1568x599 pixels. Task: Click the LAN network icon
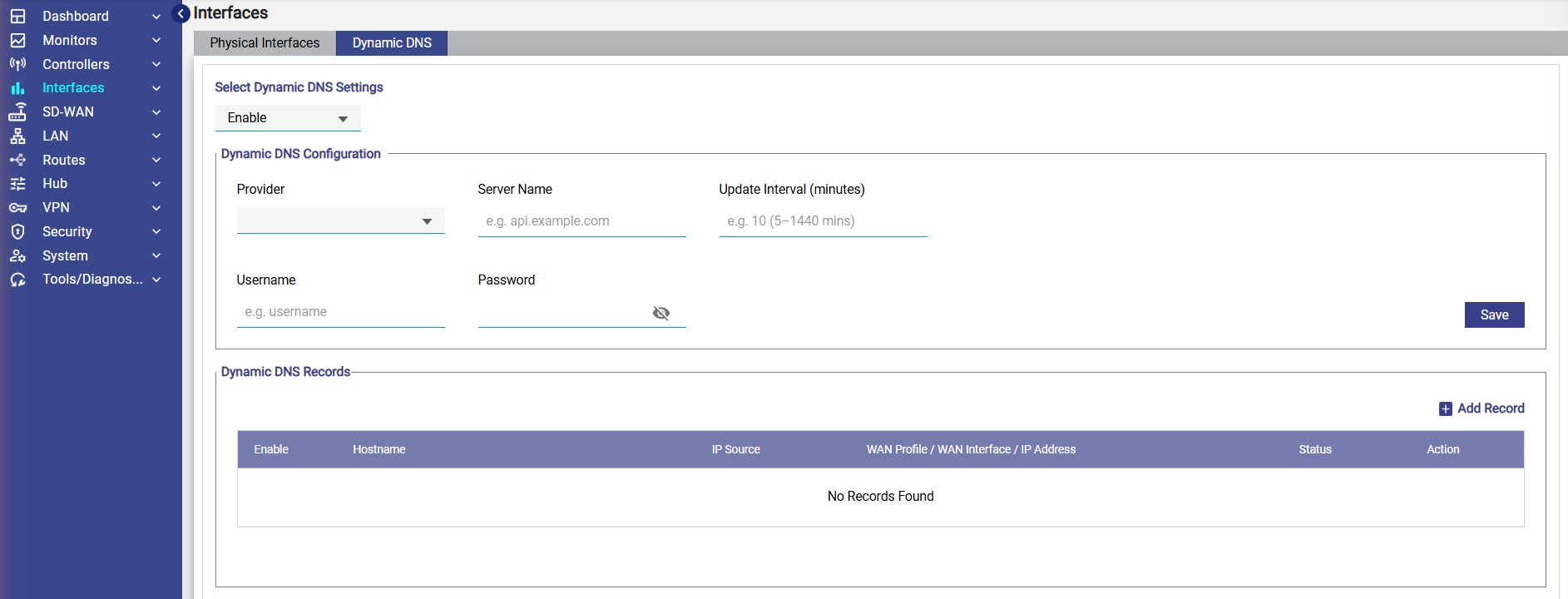point(17,136)
